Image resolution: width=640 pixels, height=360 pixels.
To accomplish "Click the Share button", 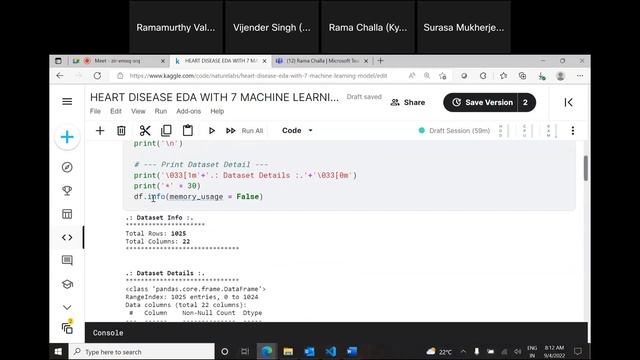I will (x=408, y=102).
